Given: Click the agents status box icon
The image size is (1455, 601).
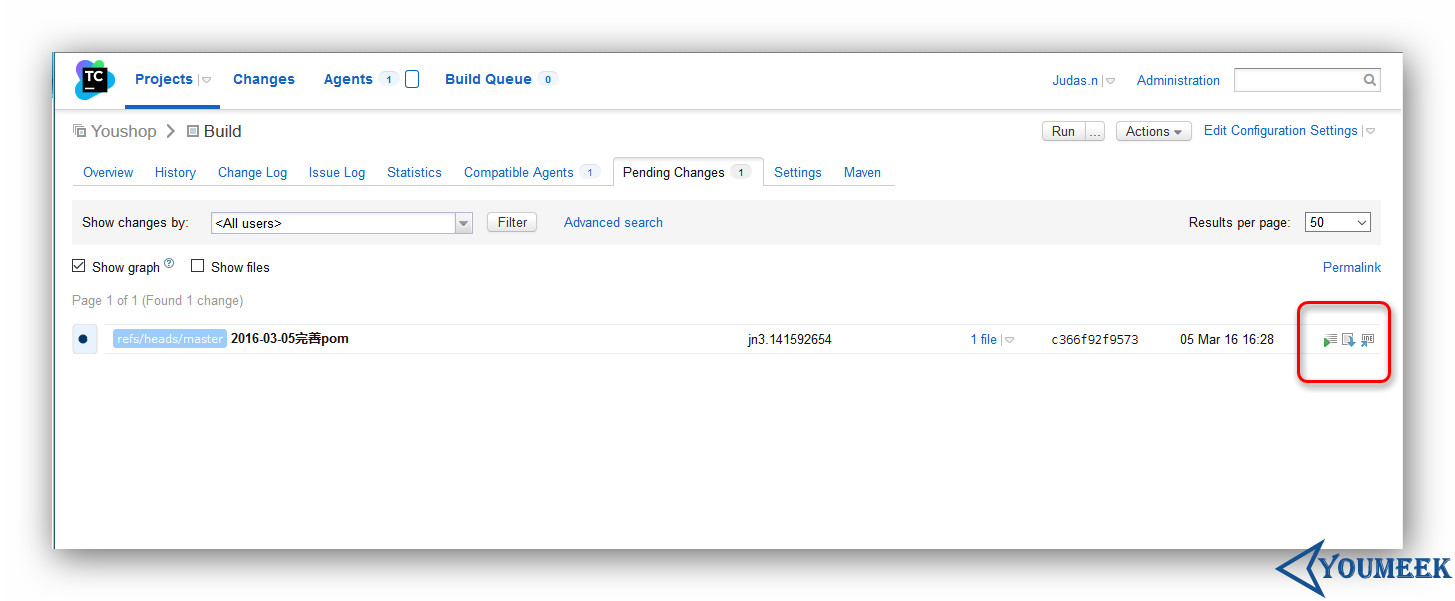Looking at the screenshot, I should pos(412,79).
